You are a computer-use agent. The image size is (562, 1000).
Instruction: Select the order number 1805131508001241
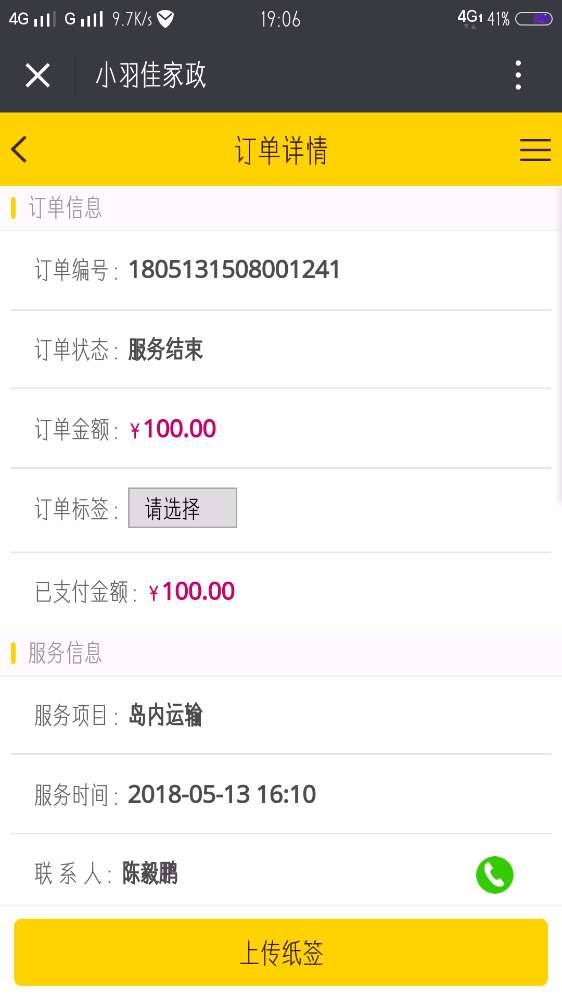[x=234, y=270]
